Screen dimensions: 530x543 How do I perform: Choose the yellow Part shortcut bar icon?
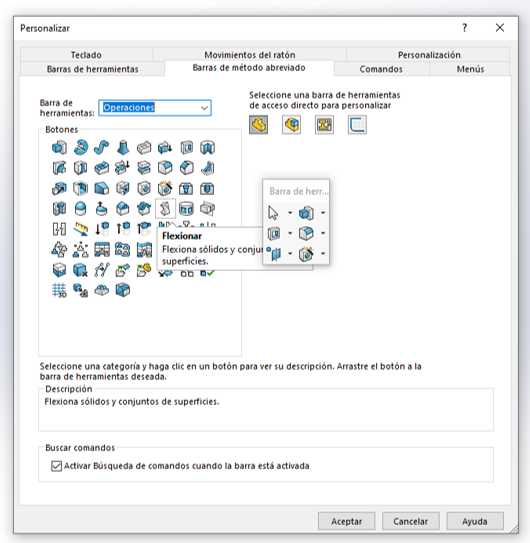258,125
